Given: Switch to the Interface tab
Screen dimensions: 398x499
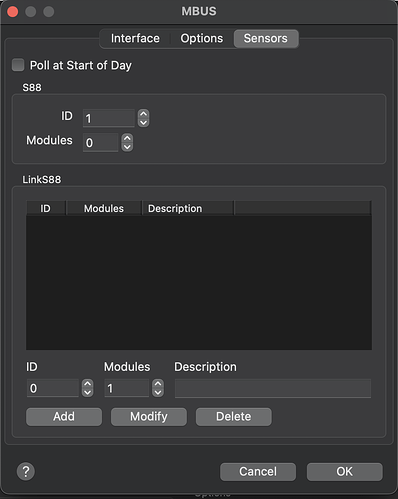Looking at the screenshot, I should (135, 38).
